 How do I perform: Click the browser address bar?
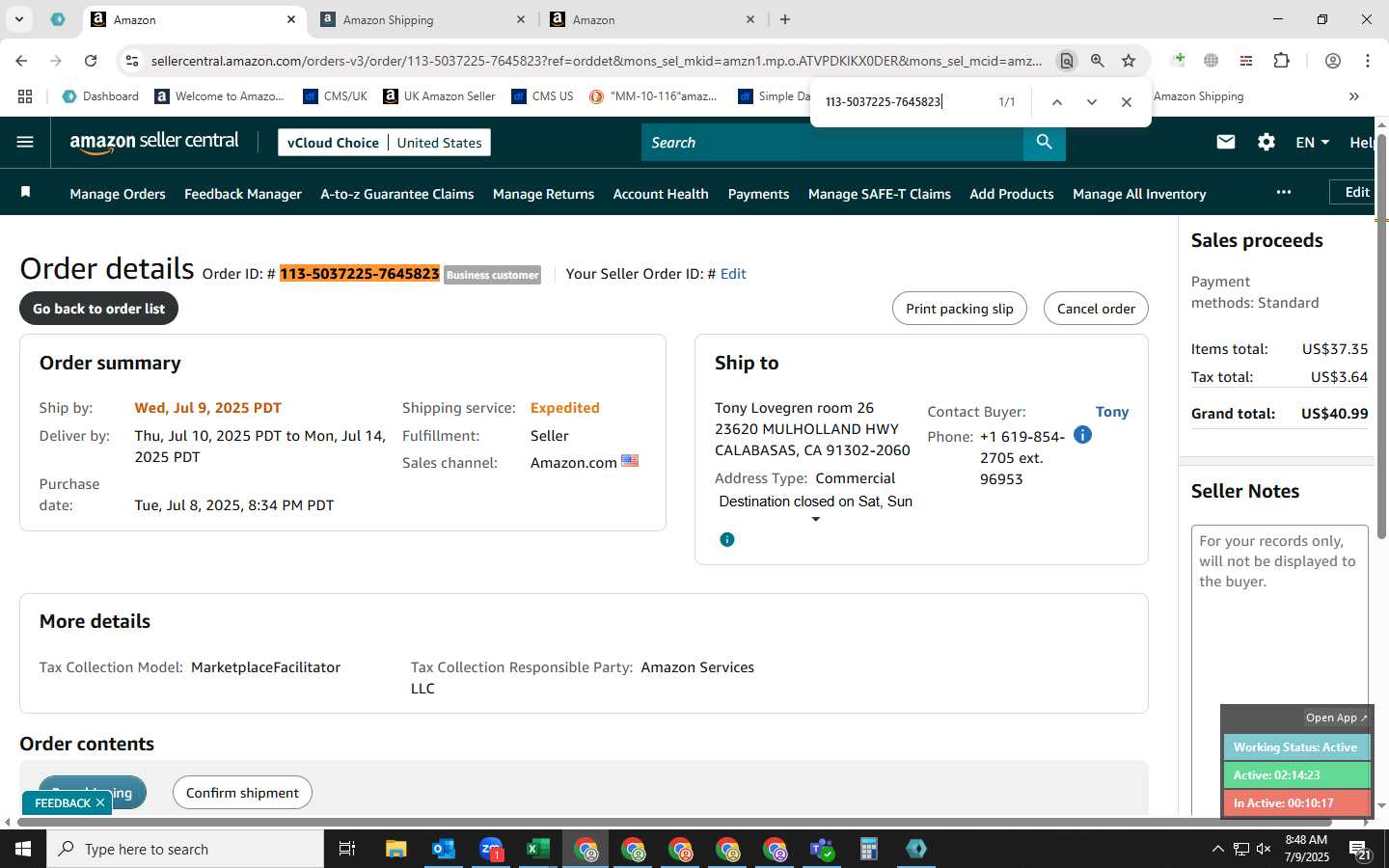pos(596,61)
